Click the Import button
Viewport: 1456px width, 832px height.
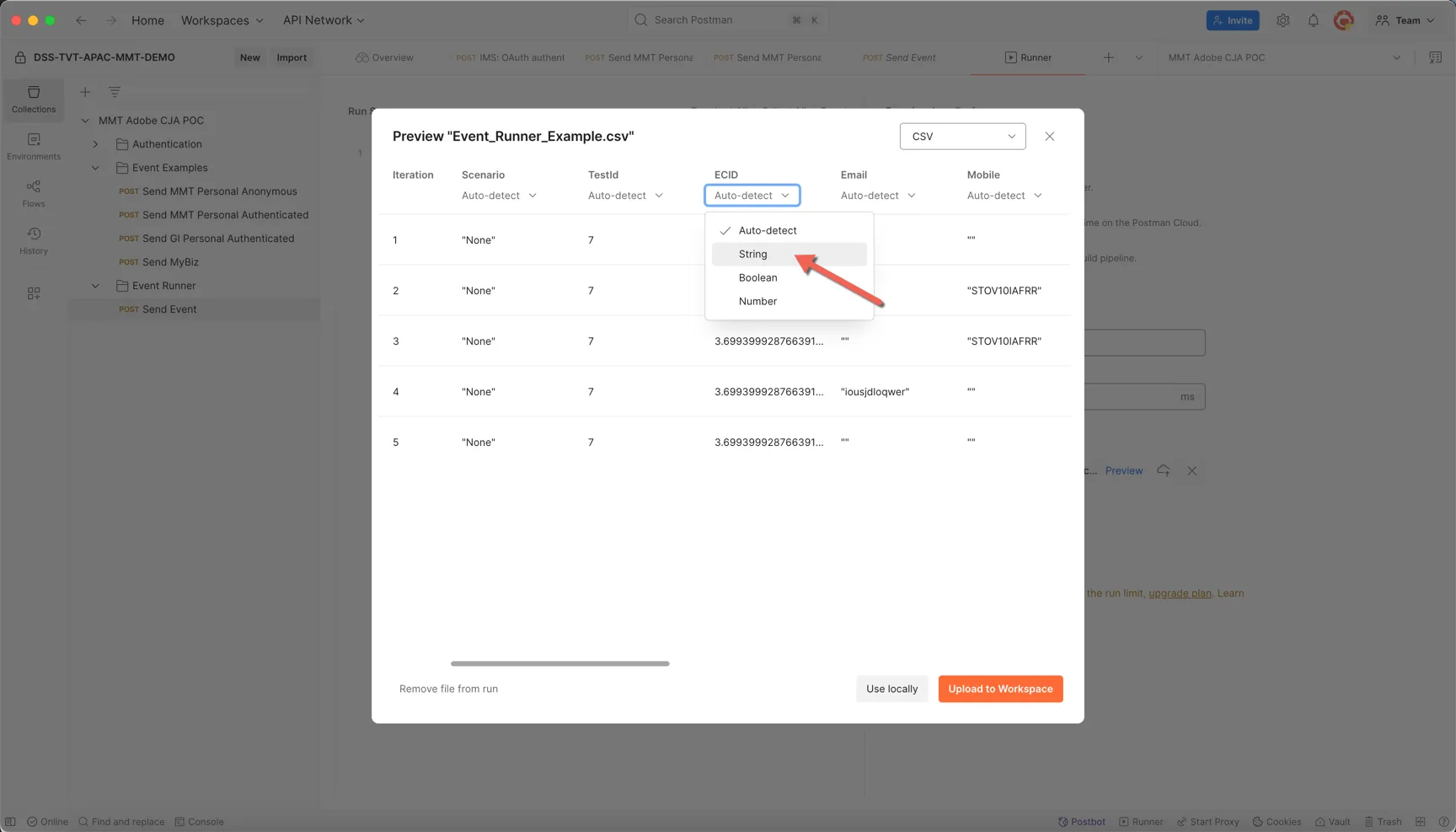292,57
